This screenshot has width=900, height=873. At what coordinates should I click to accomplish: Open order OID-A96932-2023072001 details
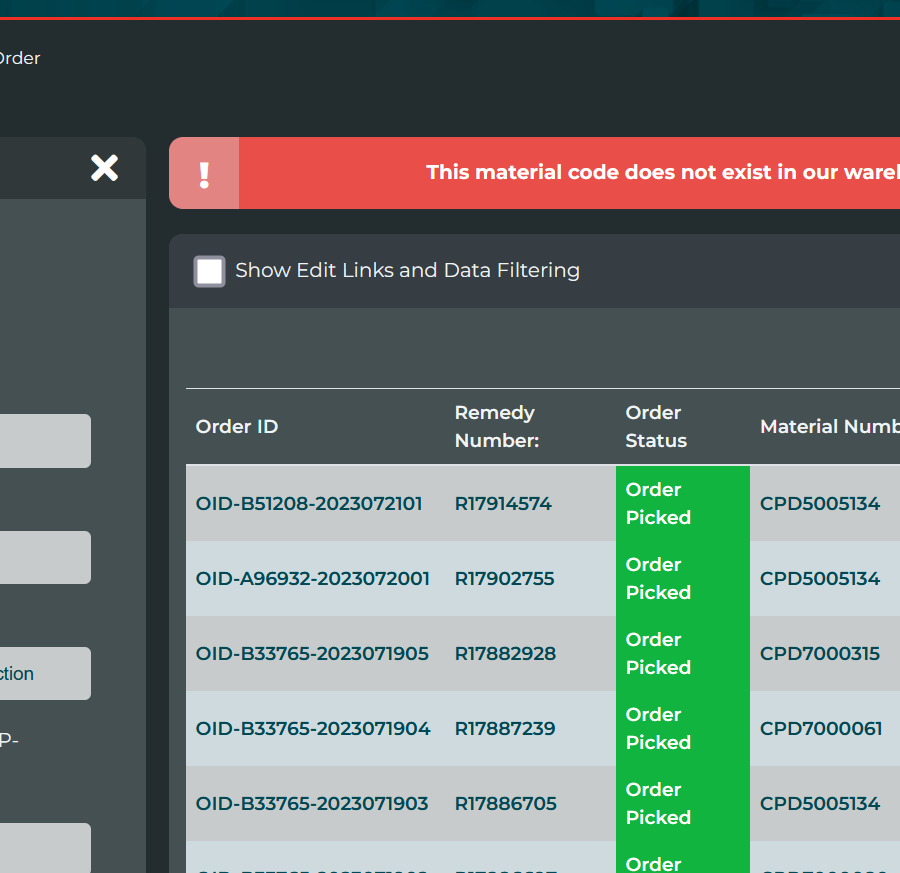click(x=312, y=578)
